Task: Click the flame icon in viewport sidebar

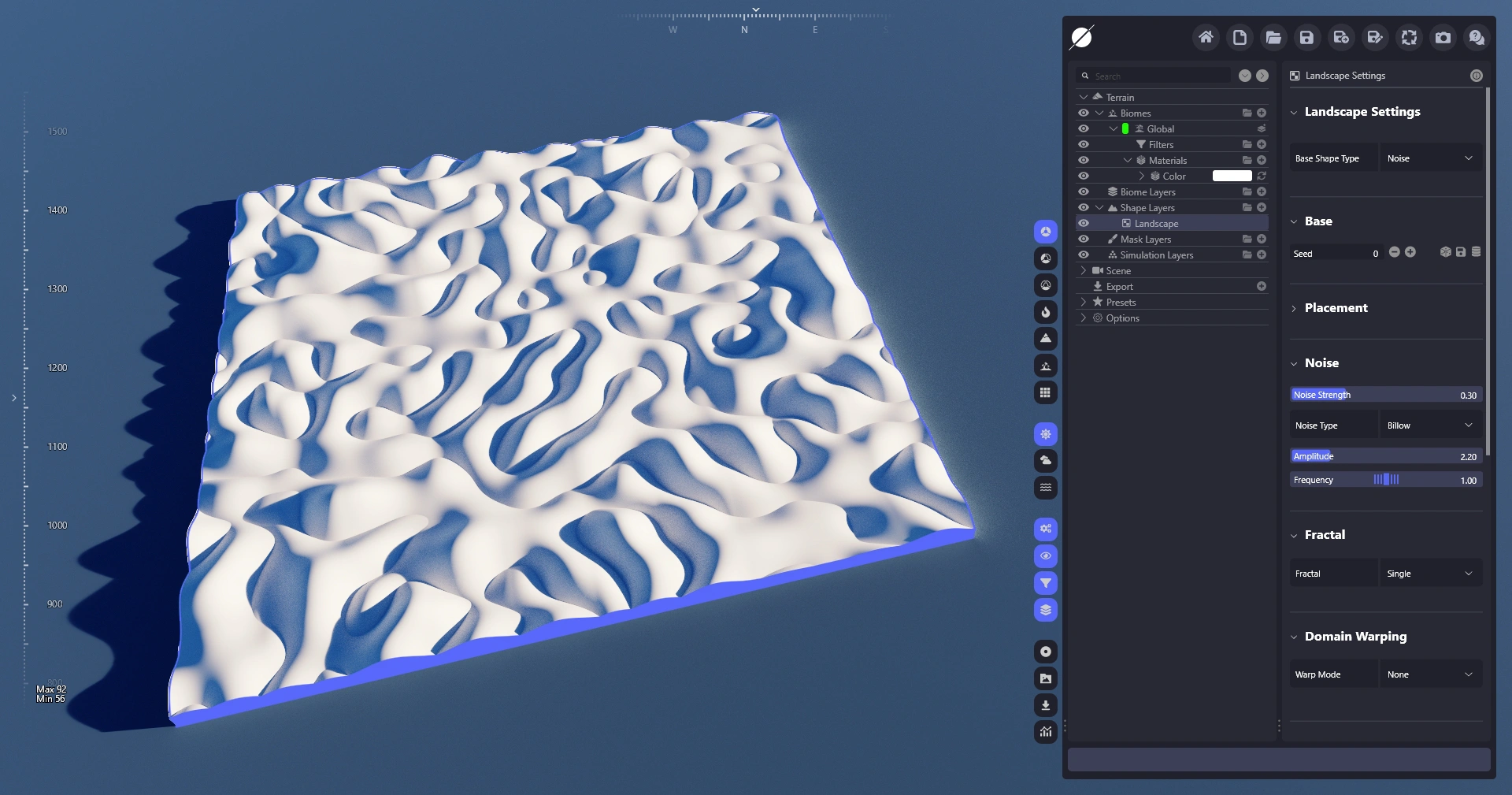Action: 1045,312
